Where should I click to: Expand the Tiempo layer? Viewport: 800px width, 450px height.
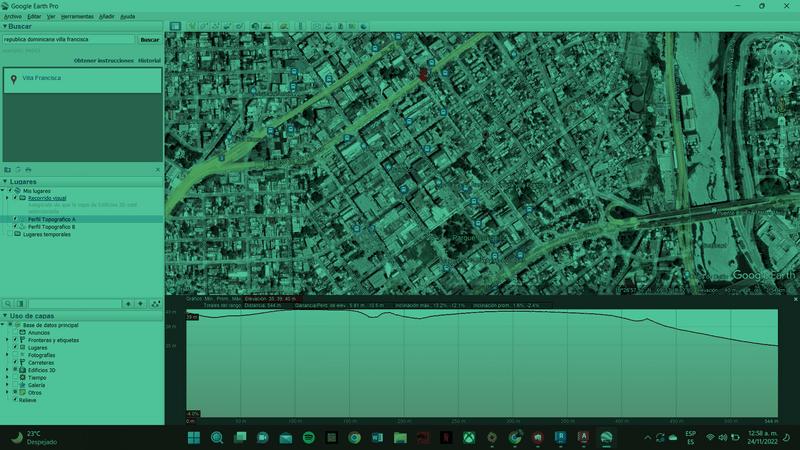(x=7, y=378)
